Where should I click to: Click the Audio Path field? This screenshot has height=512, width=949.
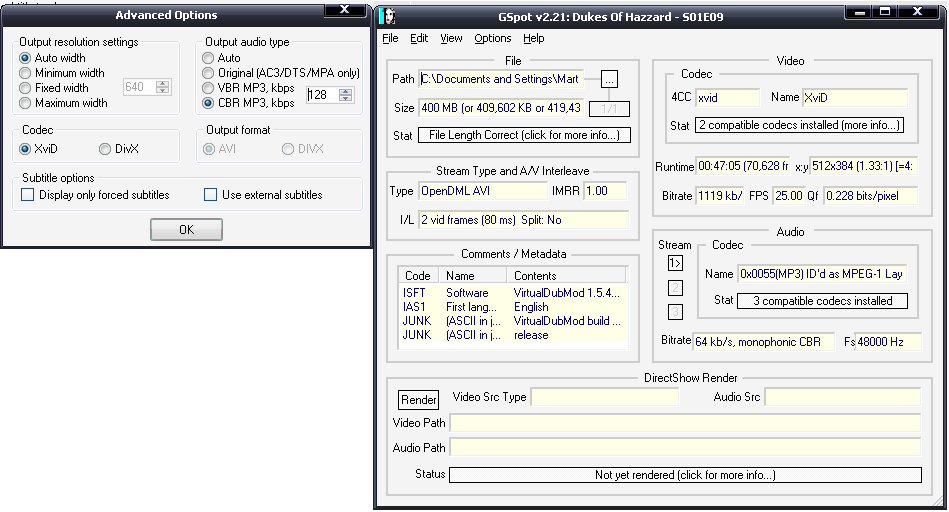(x=686, y=448)
